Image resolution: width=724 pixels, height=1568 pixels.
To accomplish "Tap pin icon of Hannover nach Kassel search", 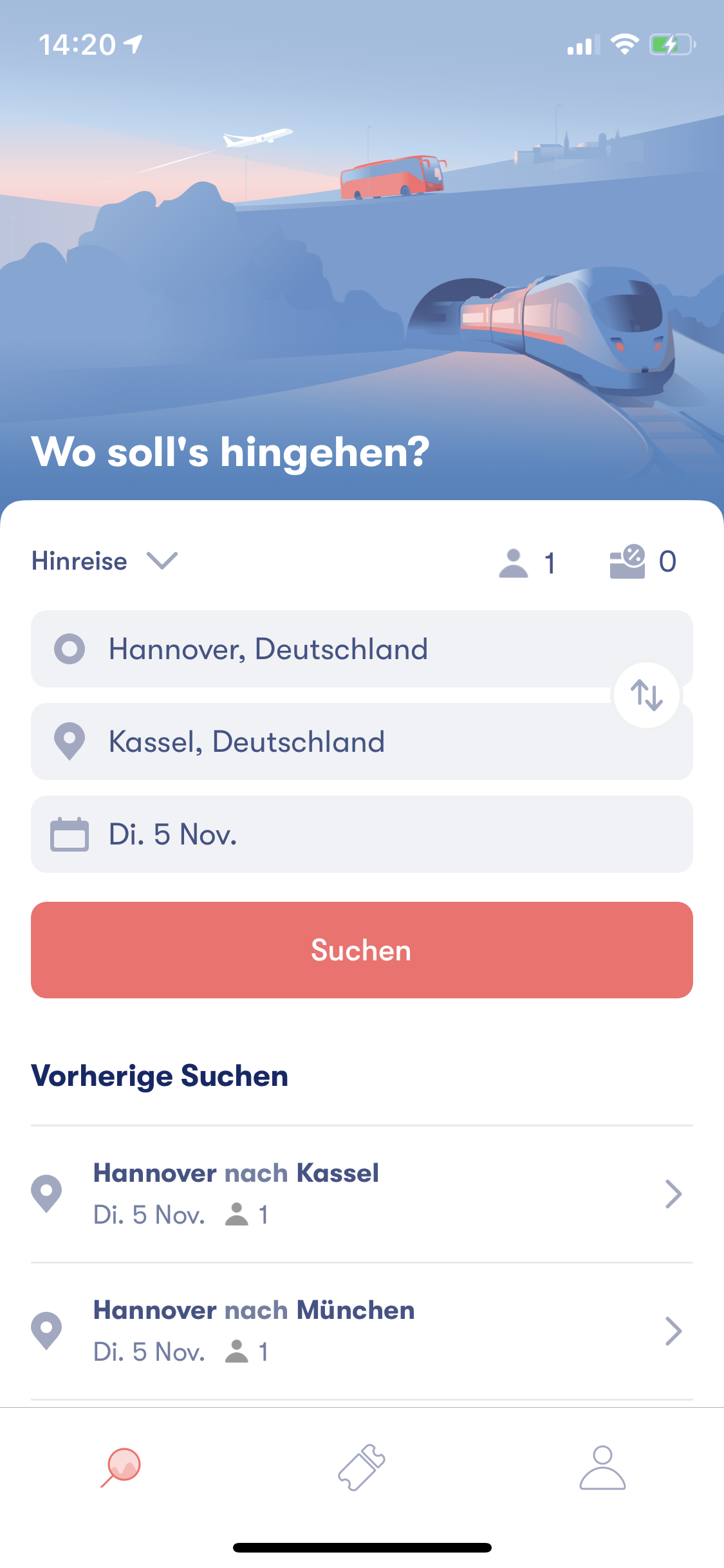I will tap(46, 1193).
